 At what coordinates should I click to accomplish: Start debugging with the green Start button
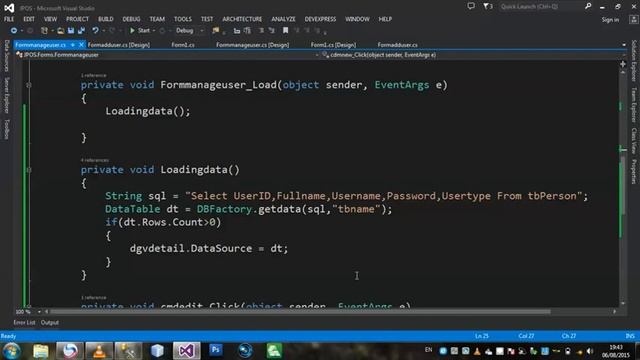click(x=140, y=31)
